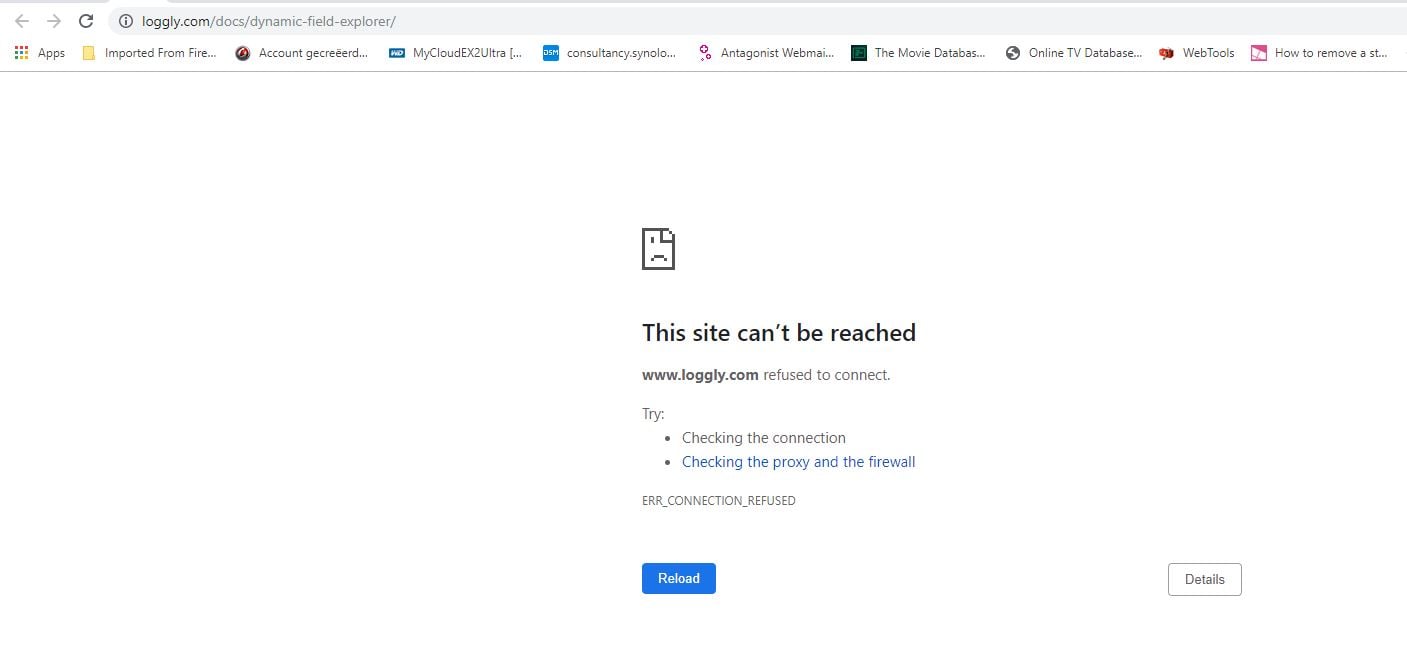This screenshot has height=648, width=1407.
Task: Click the sad page error icon
Action: tap(658, 249)
